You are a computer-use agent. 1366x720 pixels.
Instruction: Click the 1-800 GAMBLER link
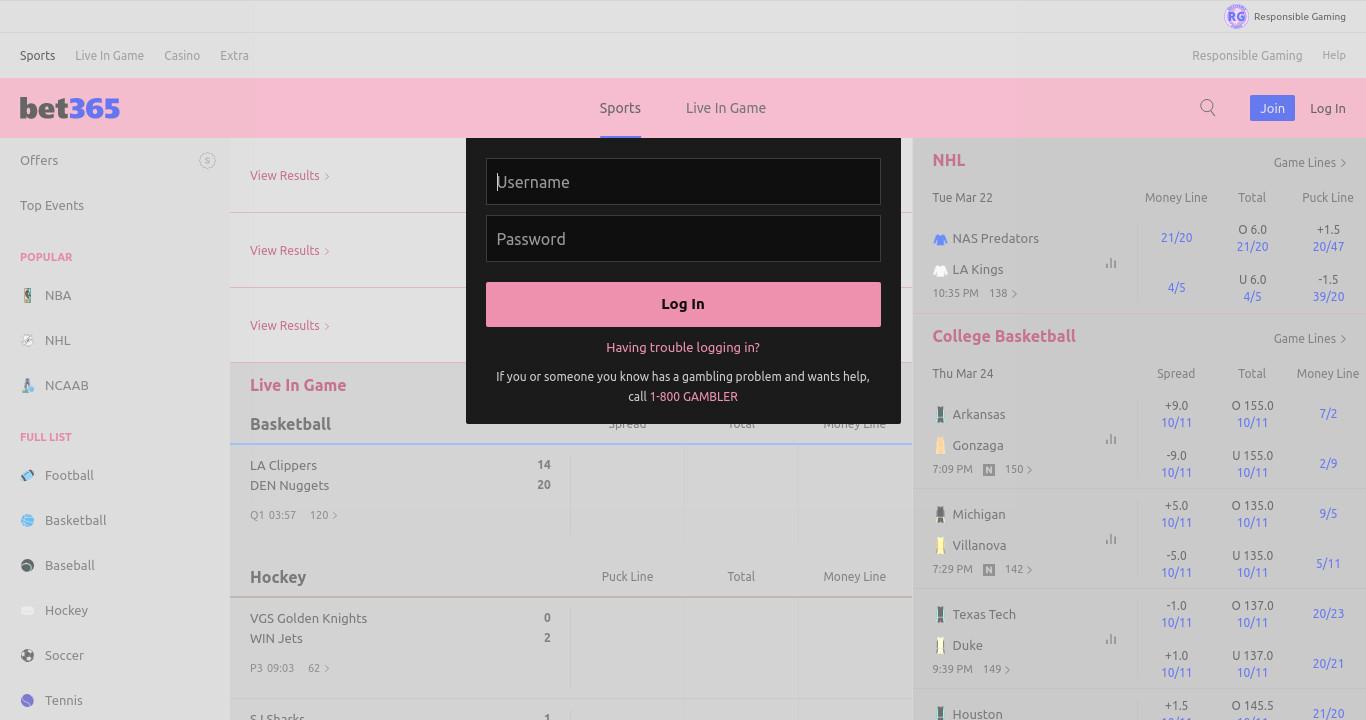(694, 396)
